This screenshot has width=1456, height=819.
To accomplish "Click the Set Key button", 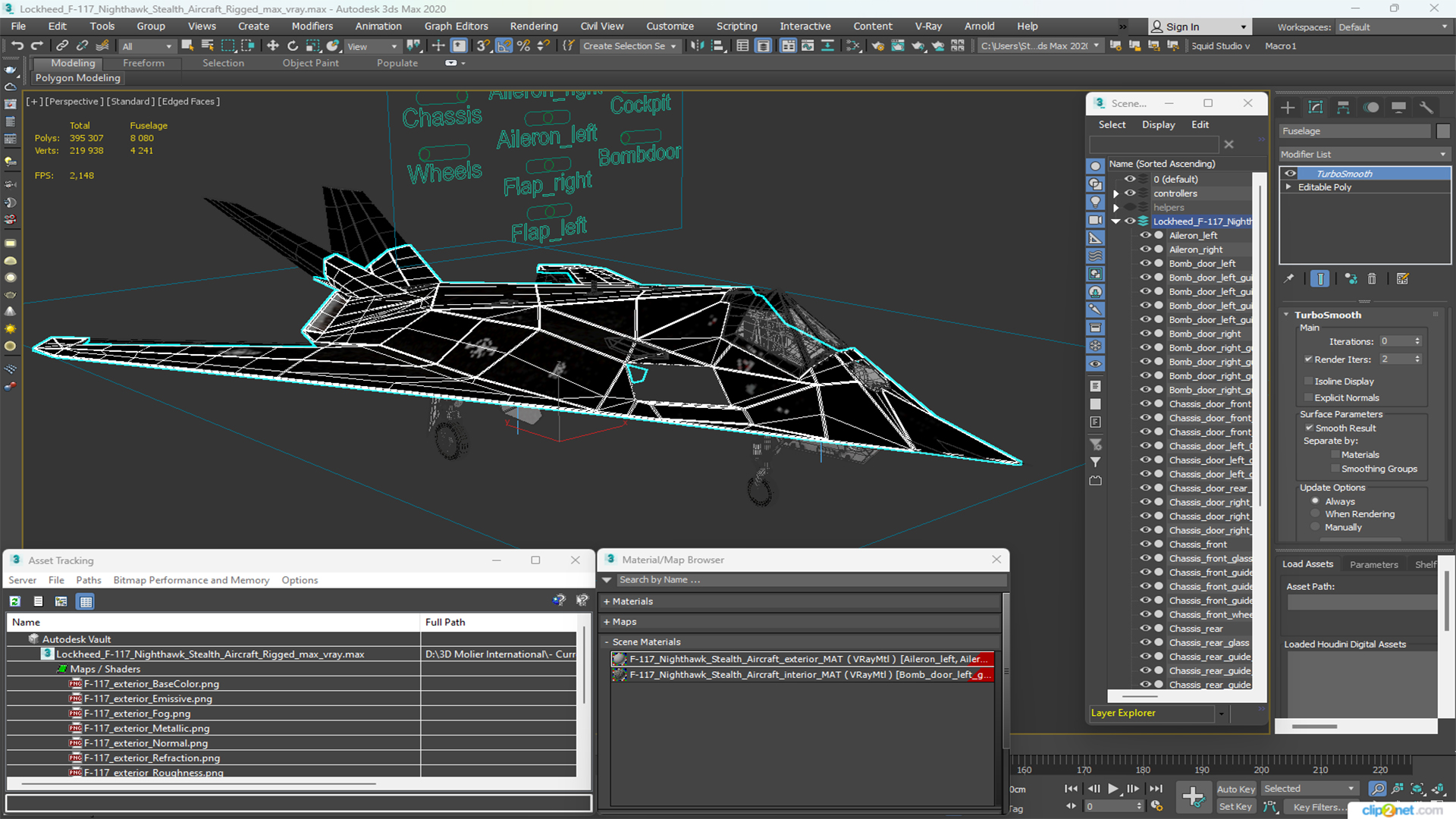I will (x=1235, y=807).
